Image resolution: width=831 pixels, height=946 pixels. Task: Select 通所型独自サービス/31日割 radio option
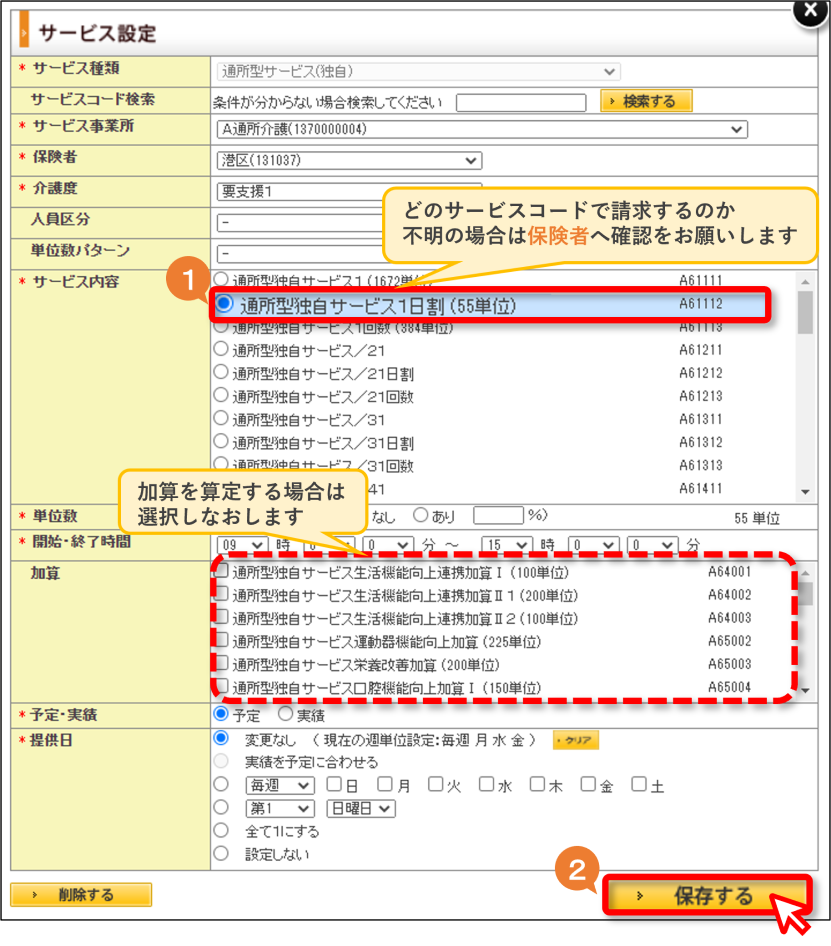tap(221, 442)
